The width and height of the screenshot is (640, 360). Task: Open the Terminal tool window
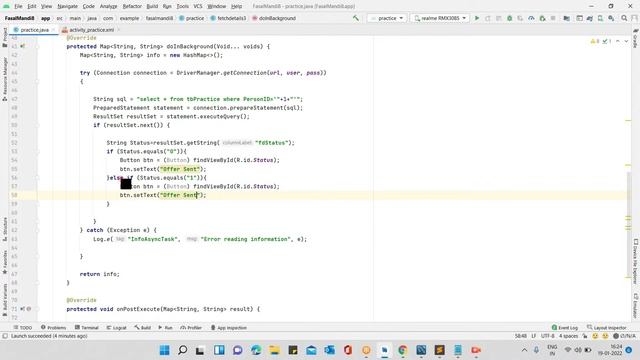pos(87,327)
